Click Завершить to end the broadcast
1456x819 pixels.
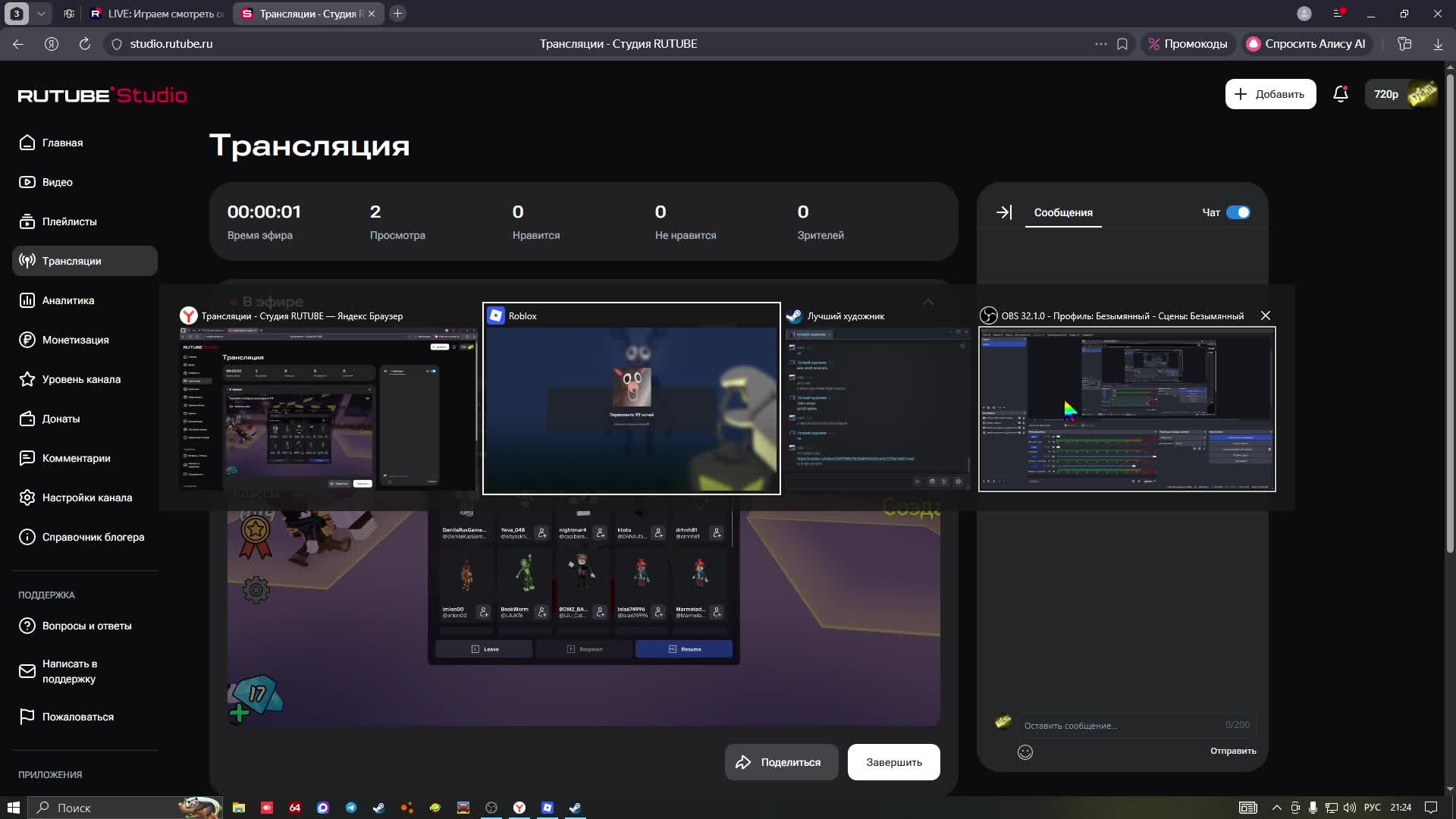pos(894,762)
